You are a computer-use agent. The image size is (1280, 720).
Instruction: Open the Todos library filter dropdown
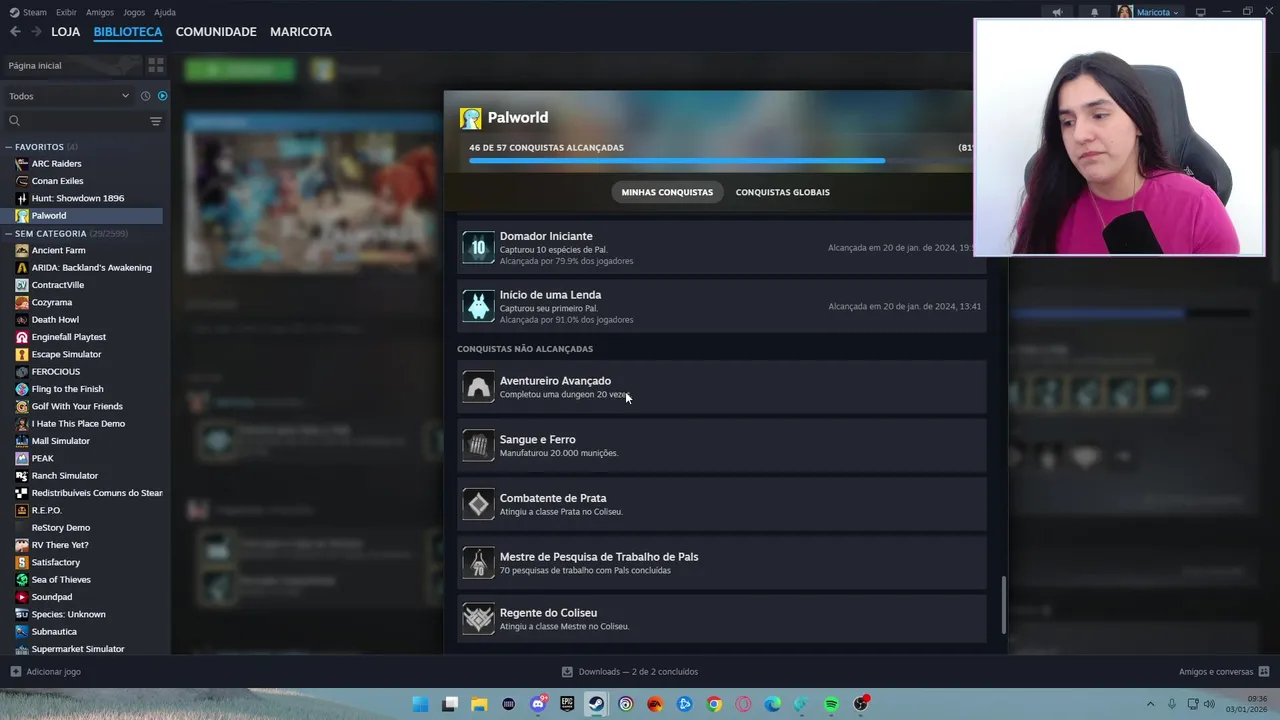[x=68, y=96]
